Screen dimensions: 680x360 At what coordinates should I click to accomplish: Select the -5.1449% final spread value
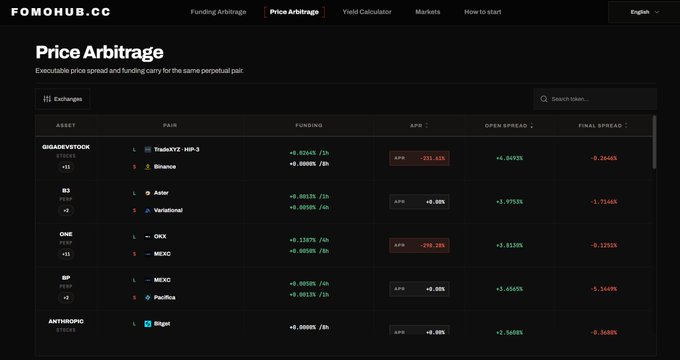point(603,289)
